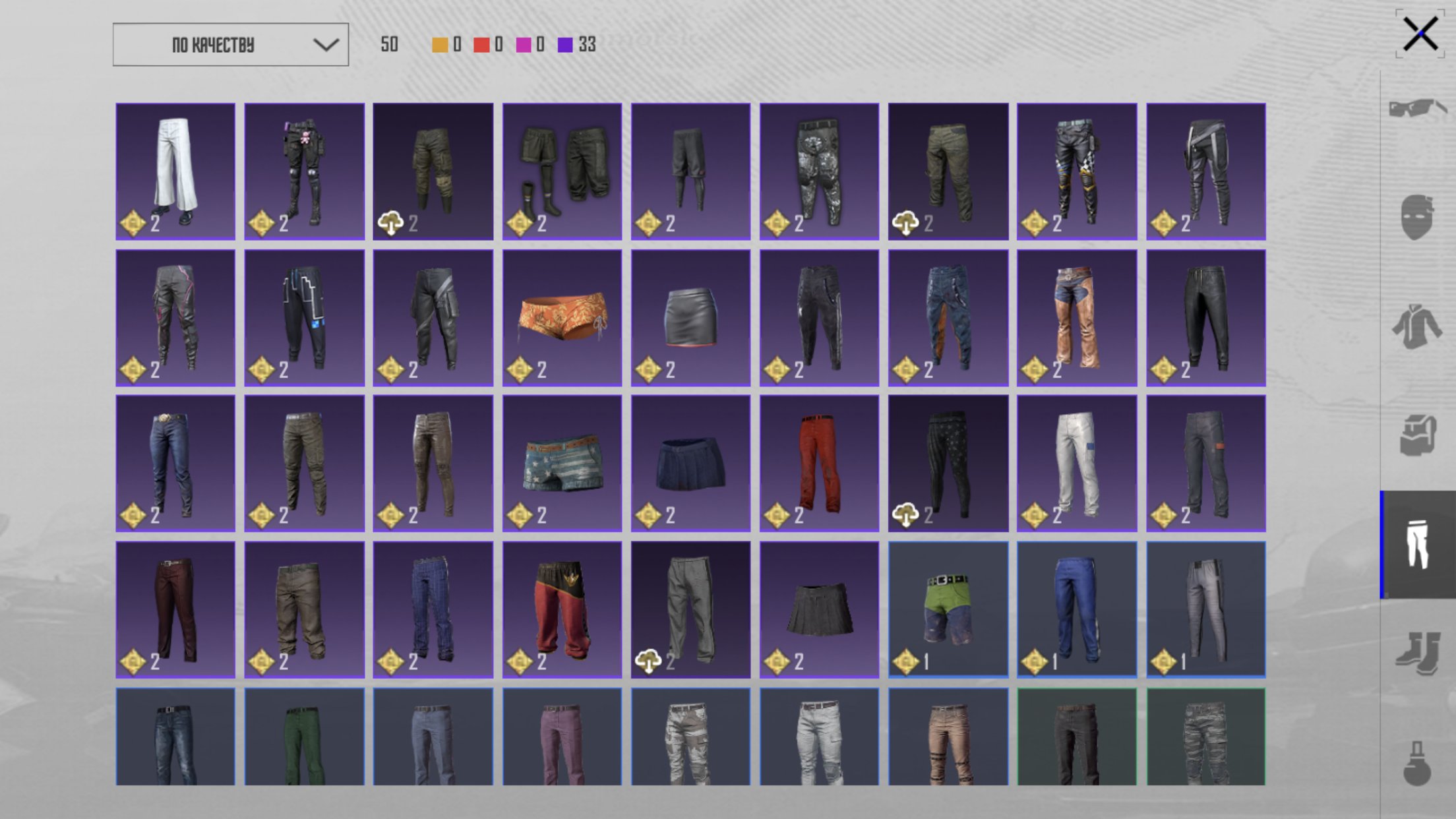Screen dimensions: 1456x819
Task: Select black pants with pink teddy bear
Action: tap(304, 171)
